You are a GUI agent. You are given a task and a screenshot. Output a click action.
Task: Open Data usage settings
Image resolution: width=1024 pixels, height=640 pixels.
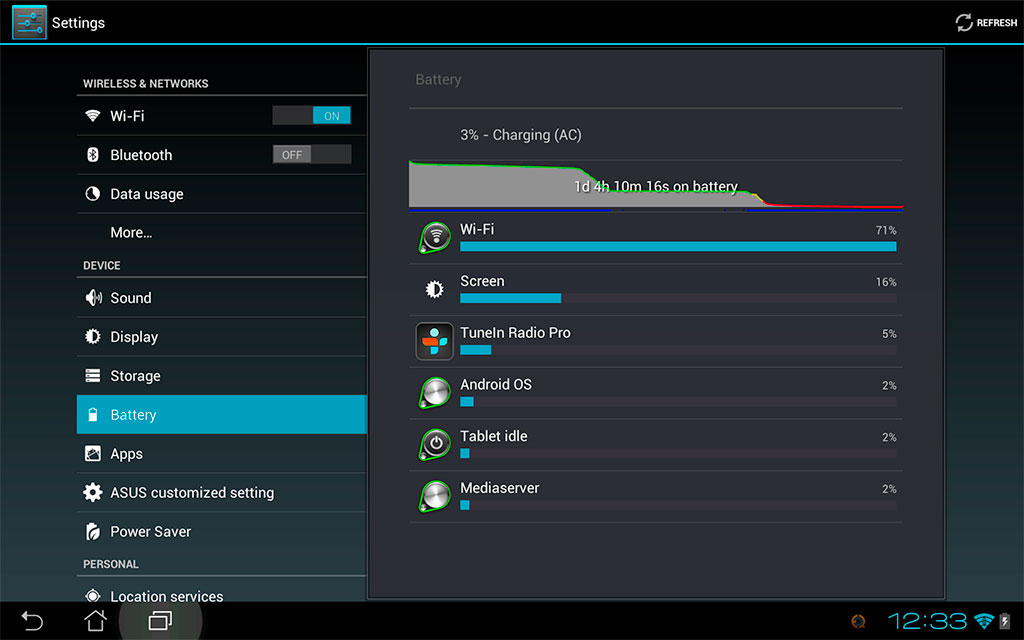click(x=147, y=194)
